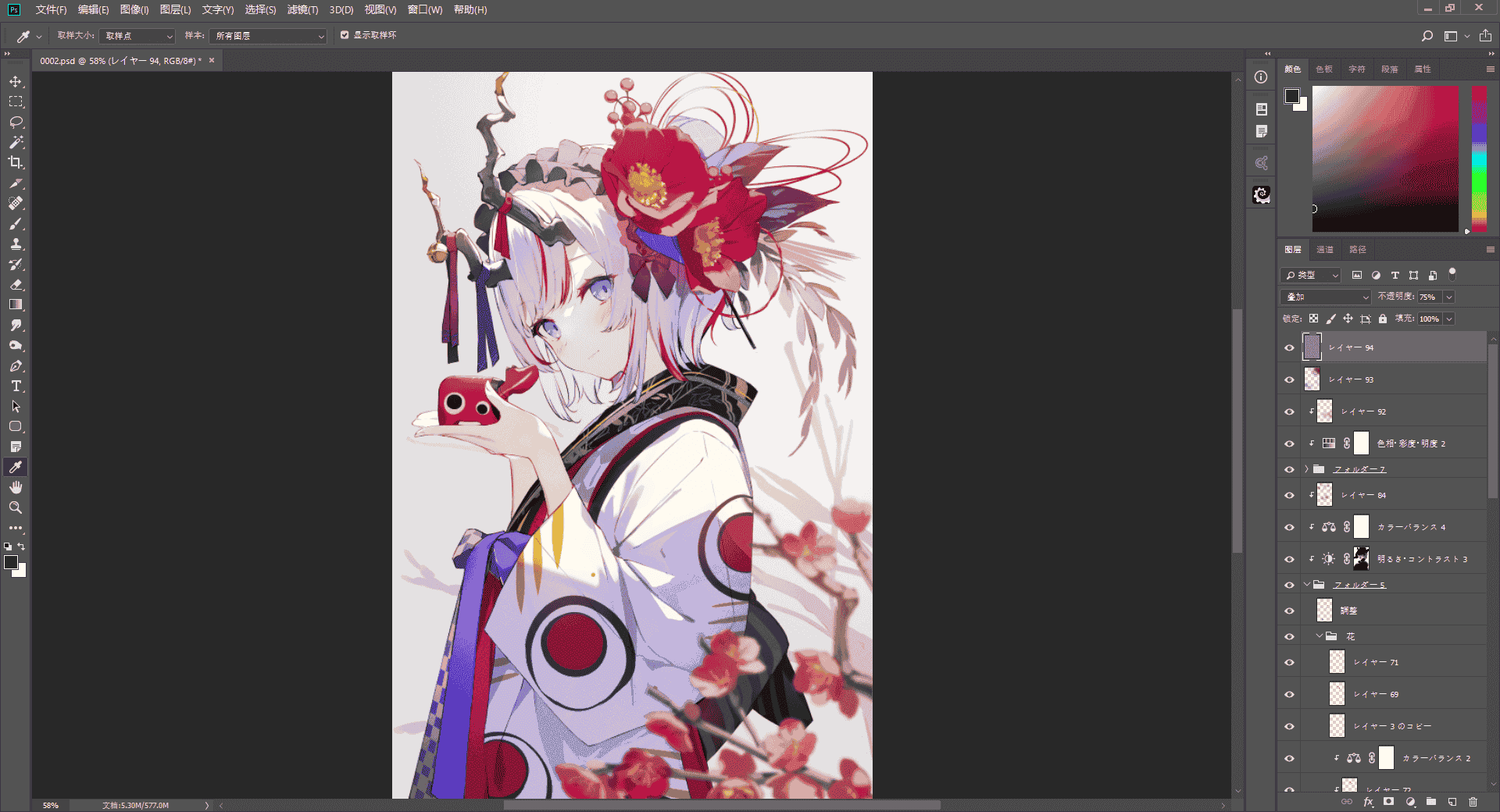Image resolution: width=1500 pixels, height=812 pixels.
Task: Click lock transparent pixels icon
Action: tap(1314, 319)
